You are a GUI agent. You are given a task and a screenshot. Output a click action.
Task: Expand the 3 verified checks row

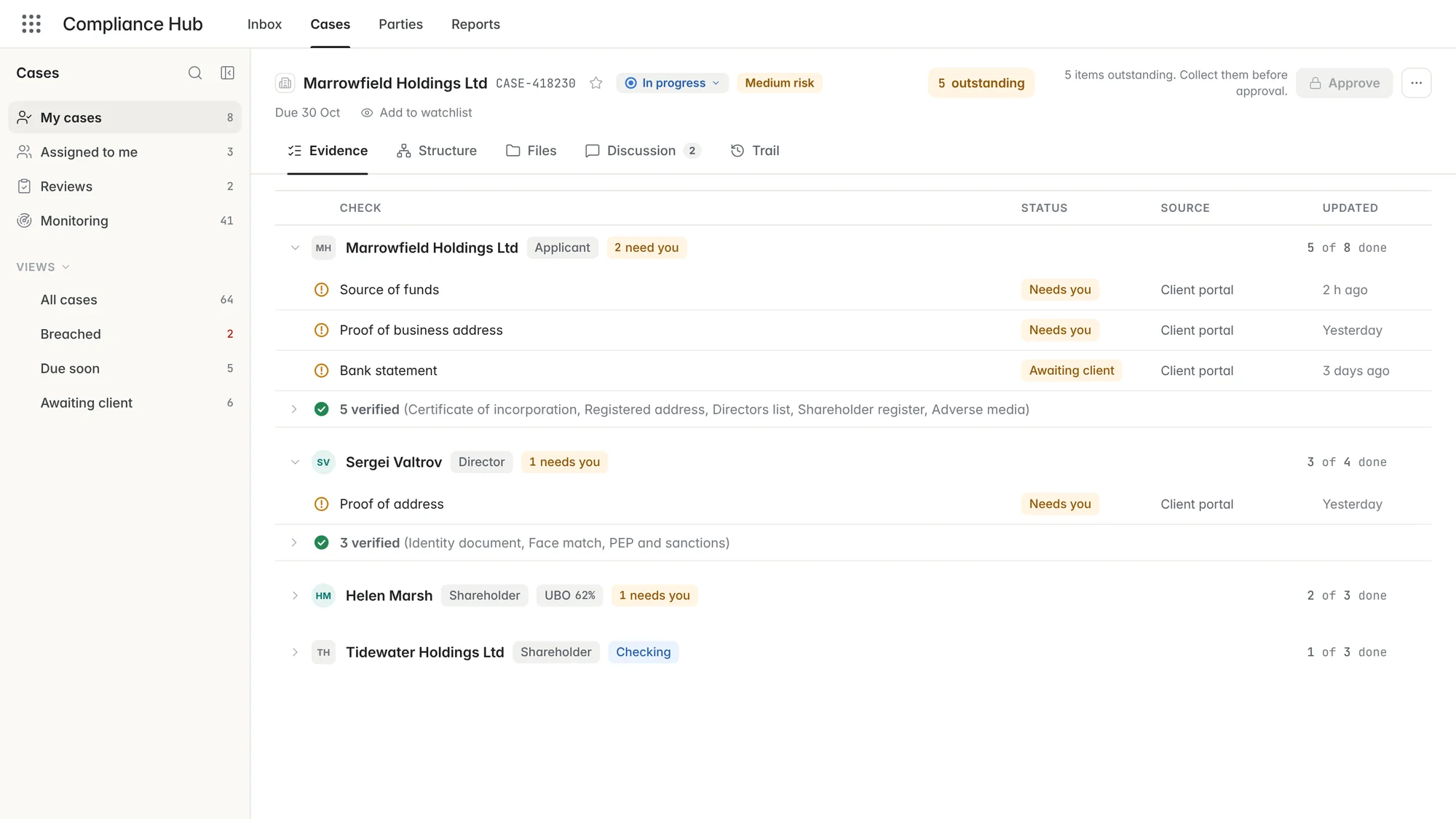(x=294, y=542)
